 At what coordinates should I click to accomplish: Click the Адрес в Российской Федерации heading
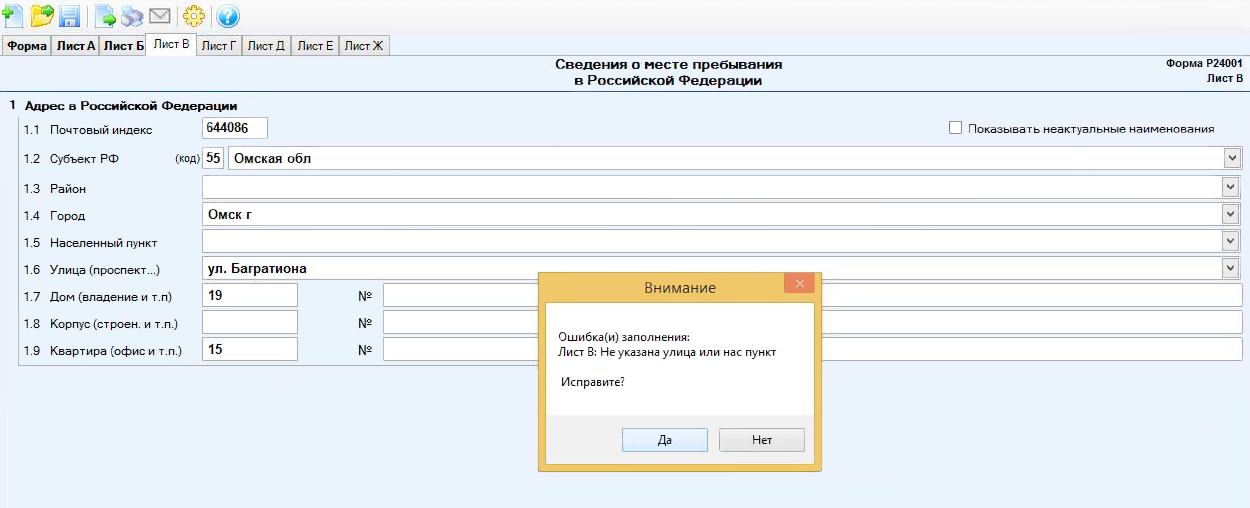click(x=130, y=105)
